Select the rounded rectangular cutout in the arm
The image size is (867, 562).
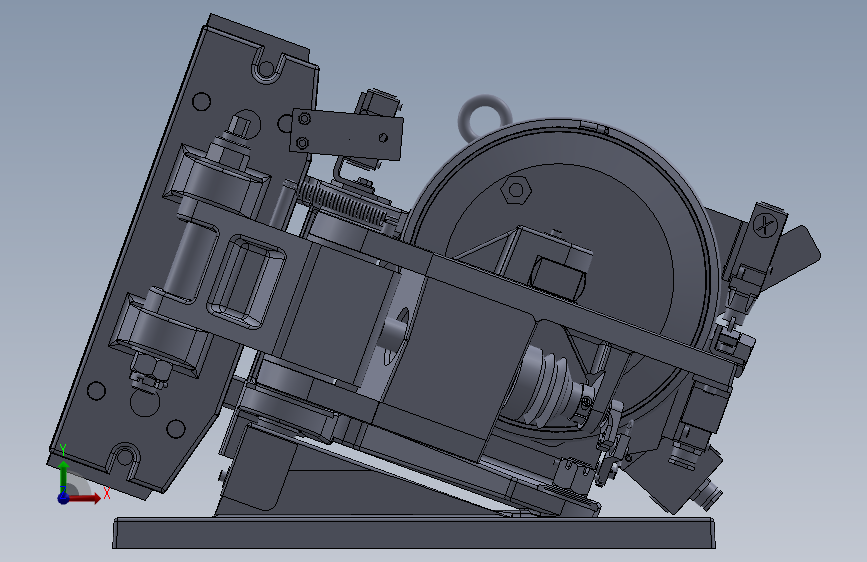(x=246, y=282)
